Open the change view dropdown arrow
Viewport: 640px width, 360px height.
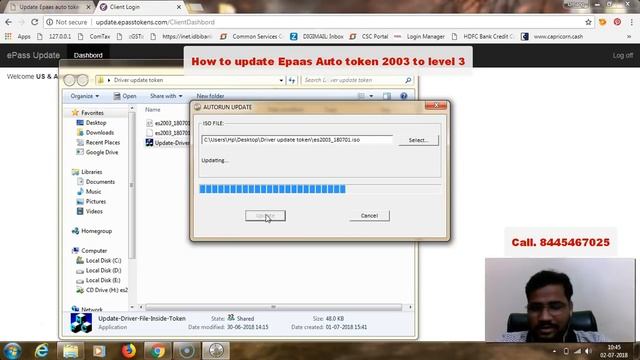[x=371, y=96]
